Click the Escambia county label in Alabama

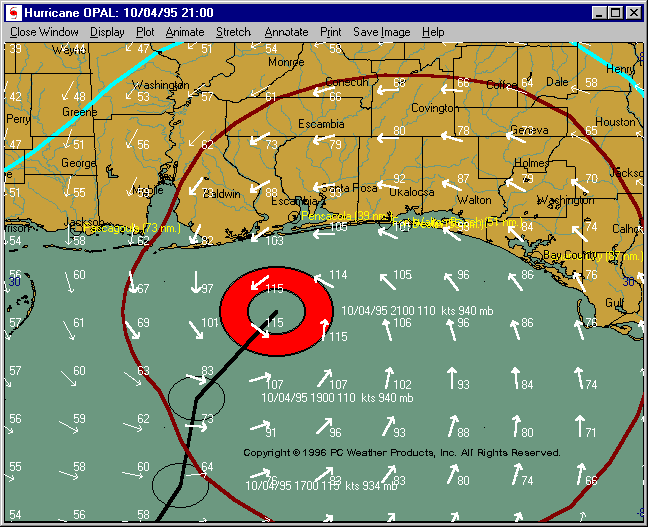pos(321,124)
